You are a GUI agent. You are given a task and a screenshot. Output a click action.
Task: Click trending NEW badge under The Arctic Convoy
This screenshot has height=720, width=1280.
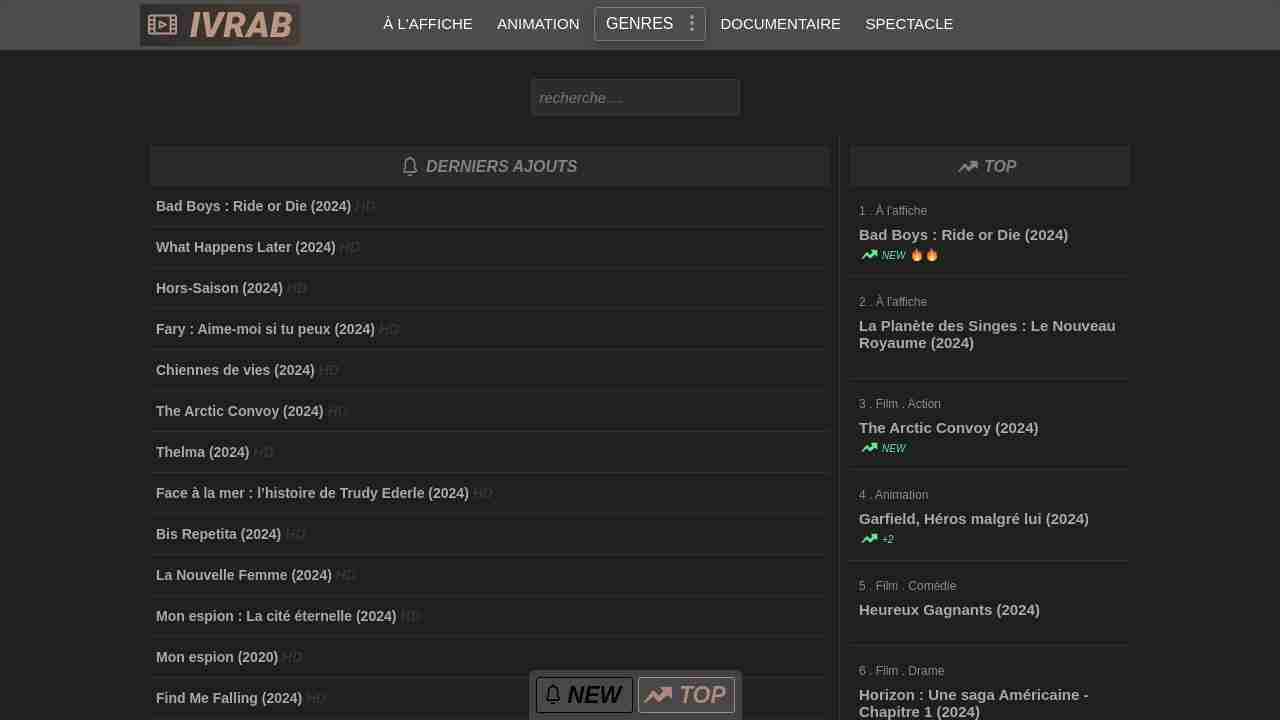(x=884, y=448)
